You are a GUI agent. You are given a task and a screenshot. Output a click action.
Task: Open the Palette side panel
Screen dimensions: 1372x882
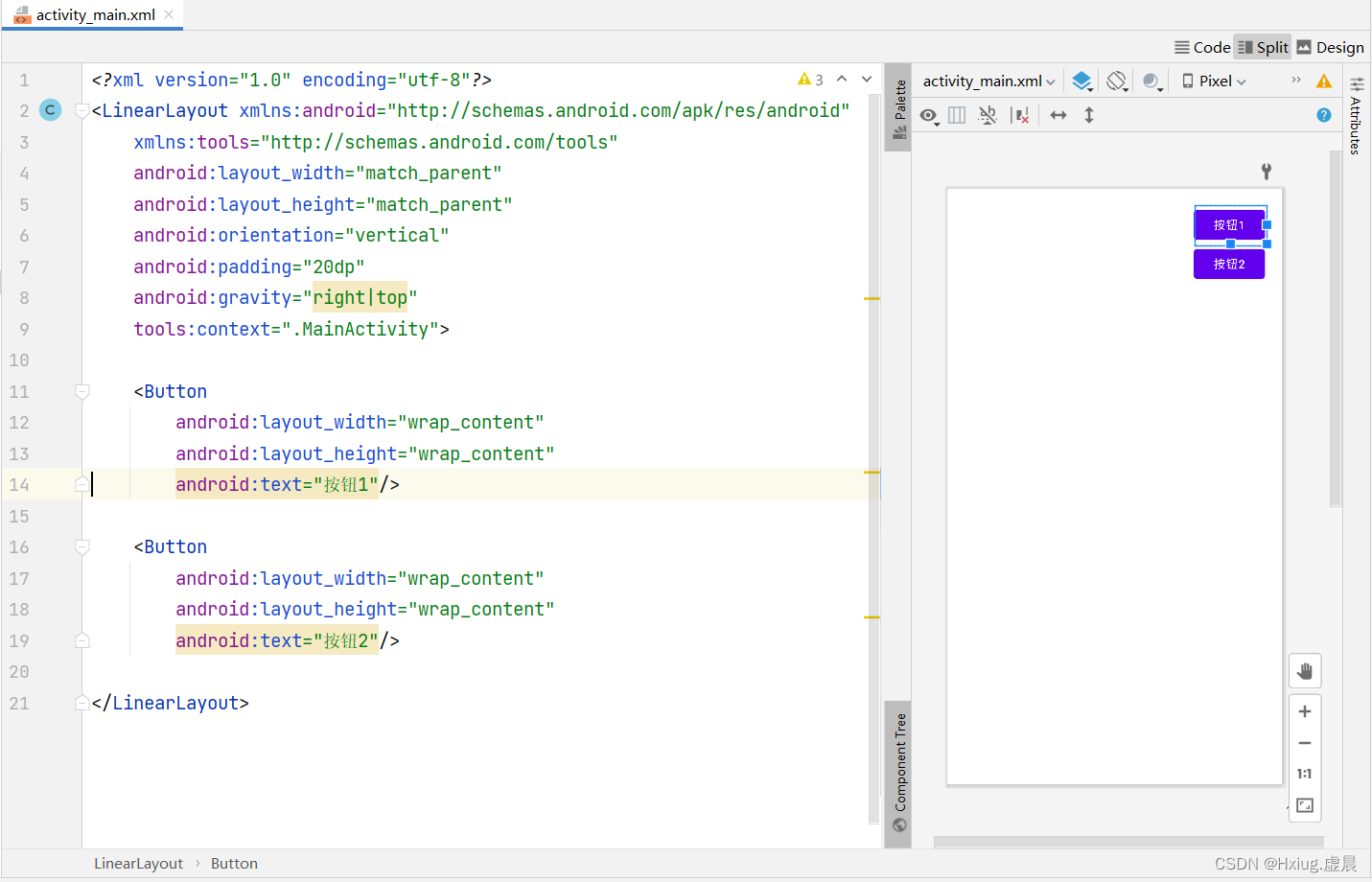(899, 108)
